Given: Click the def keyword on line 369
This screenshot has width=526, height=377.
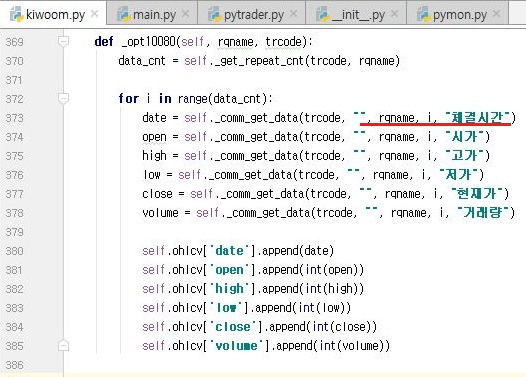Looking at the screenshot, I should (x=104, y=42).
